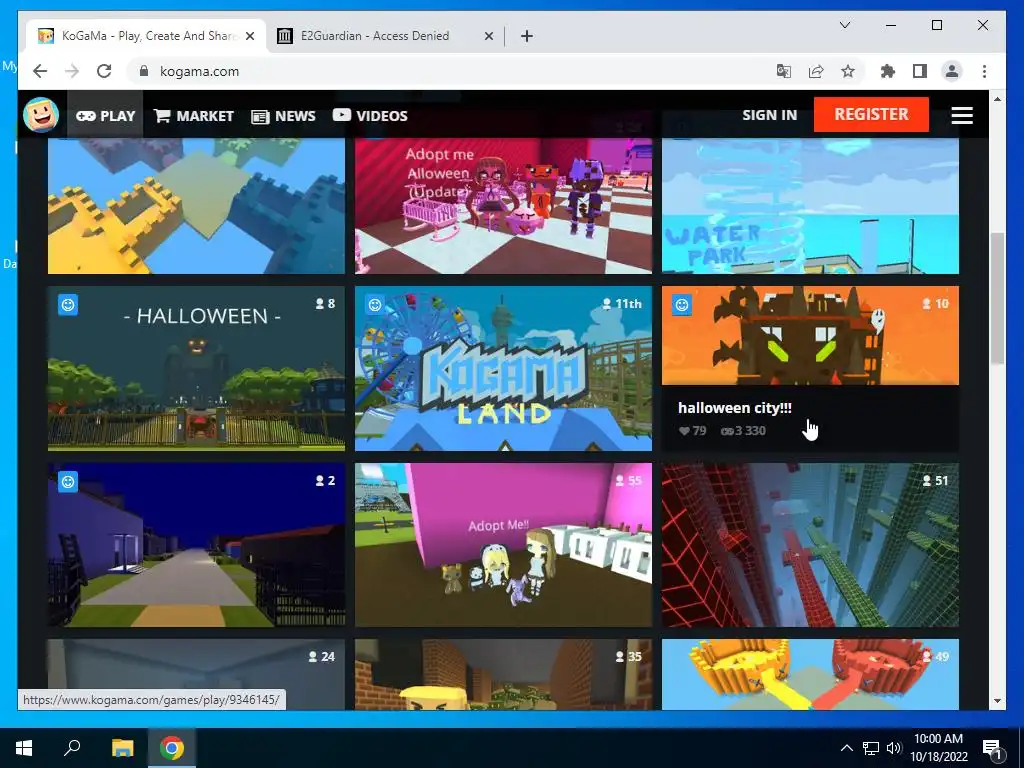Image resolution: width=1024 pixels, height=768 pixels.
Task: View site security lock info
Action: click(144, 71)
